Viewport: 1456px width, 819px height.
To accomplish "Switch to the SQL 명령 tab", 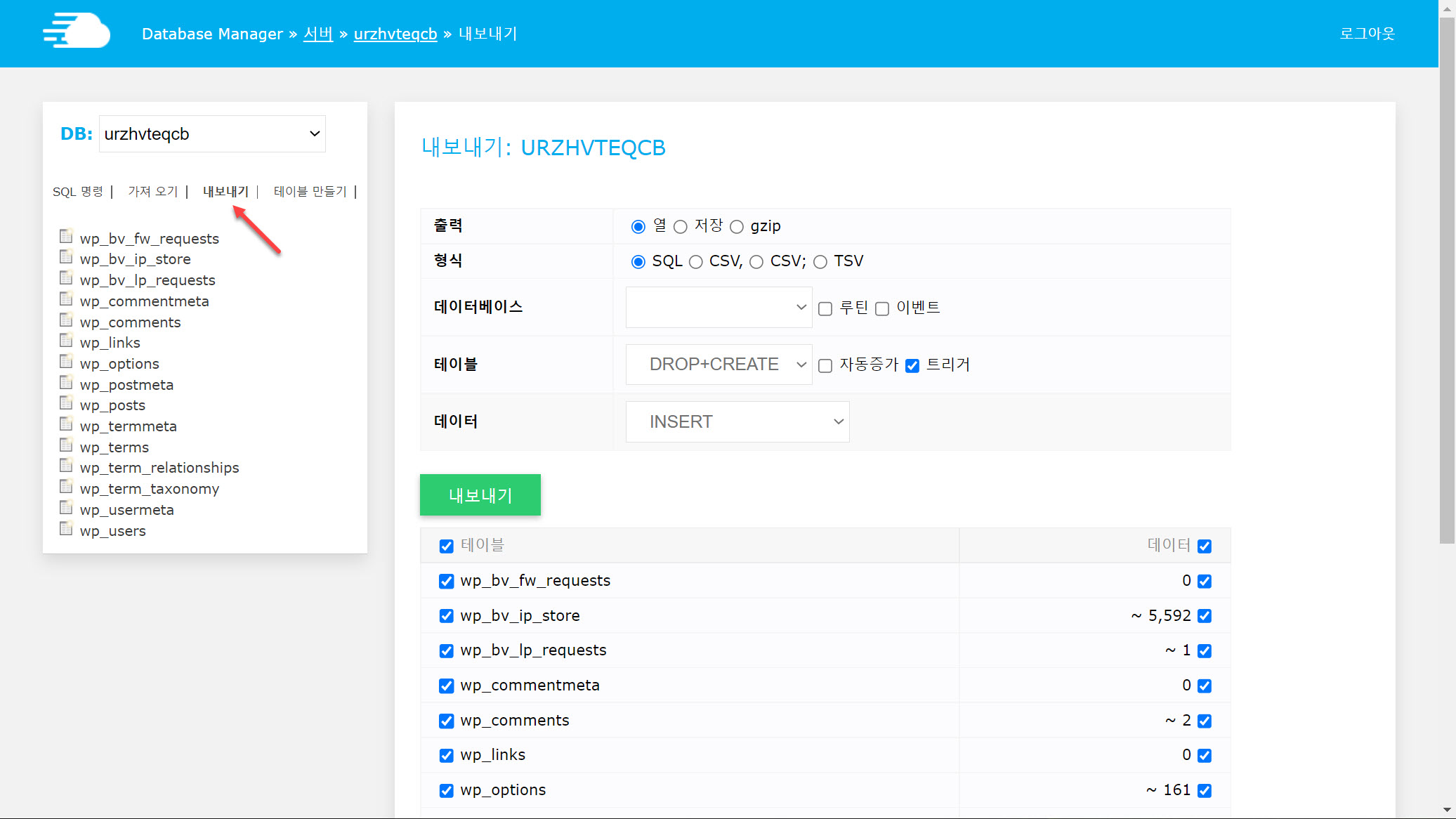I will [77, 191].
